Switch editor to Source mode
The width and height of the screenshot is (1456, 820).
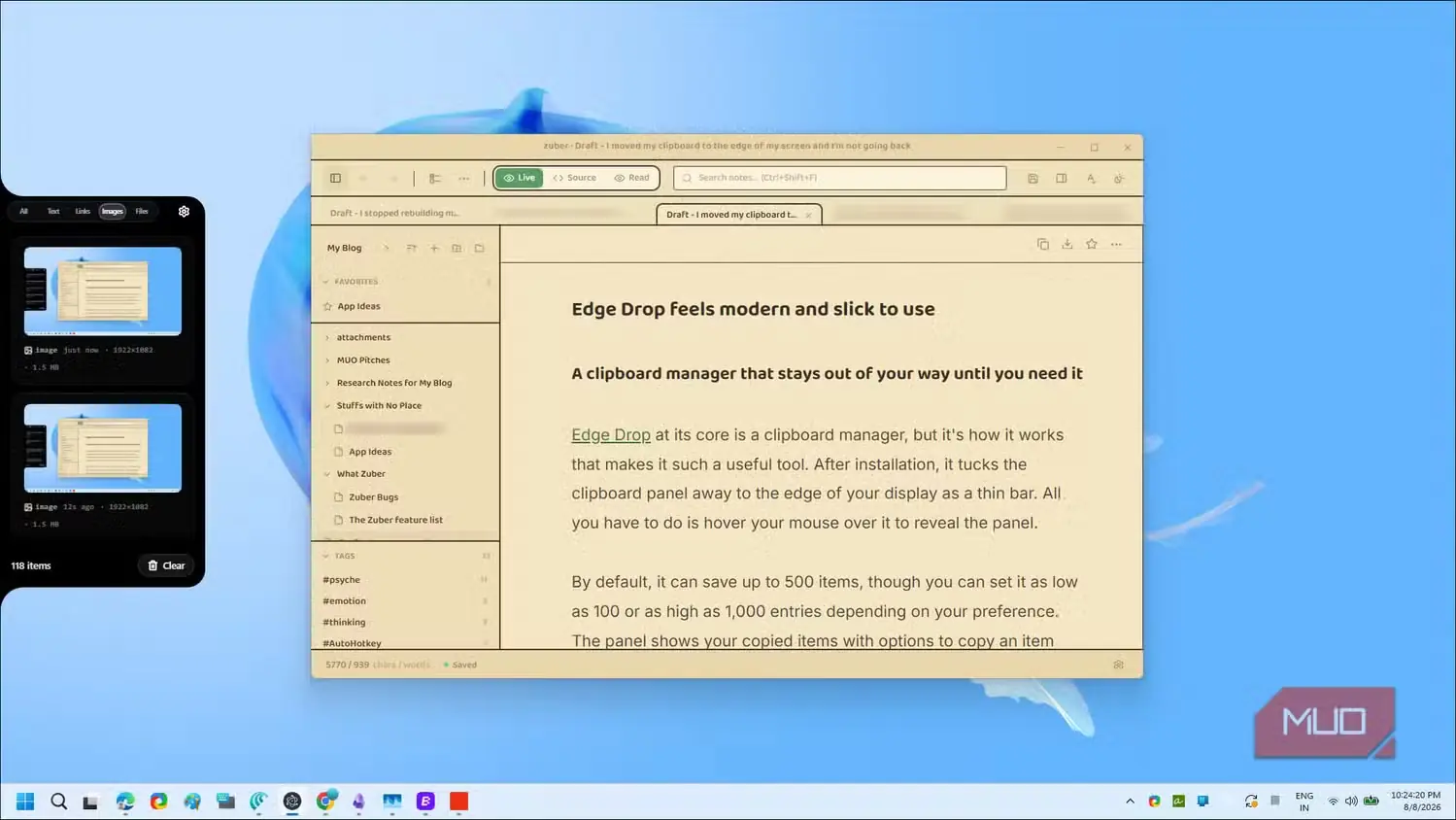tap(574, 178)
